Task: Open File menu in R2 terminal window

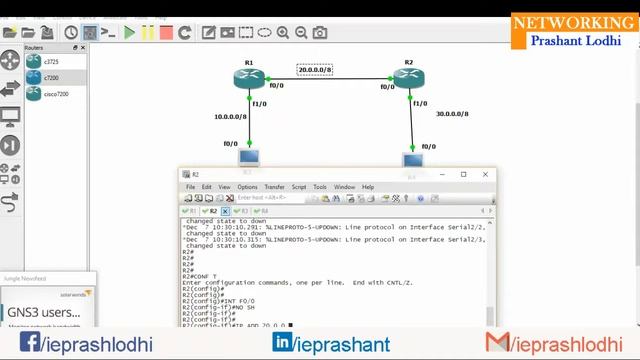Action: [191, 187]
